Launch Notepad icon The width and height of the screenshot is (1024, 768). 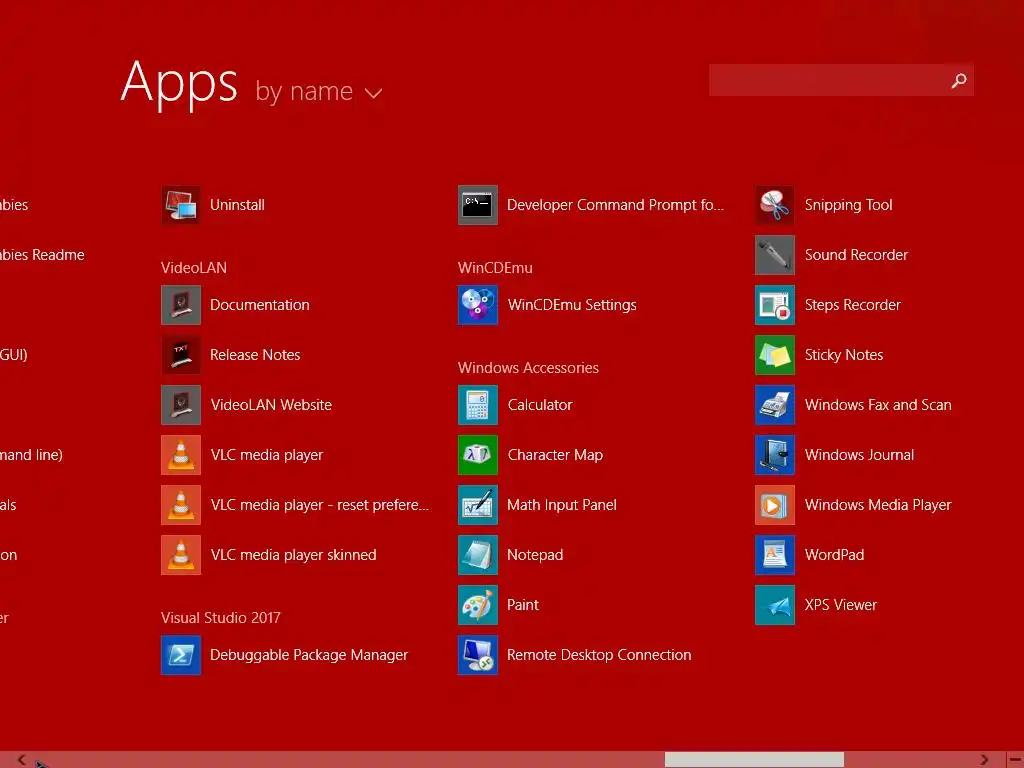[478, 555]
